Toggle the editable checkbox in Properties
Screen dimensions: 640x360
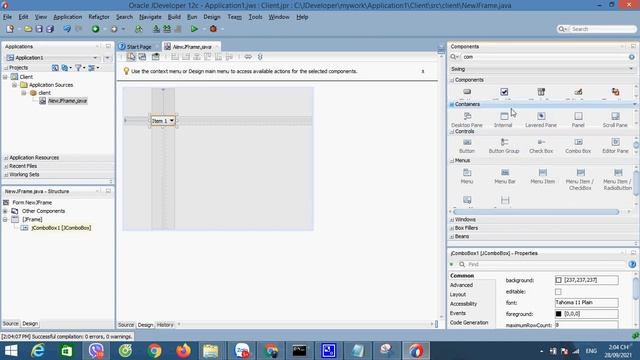click(558, 292)
